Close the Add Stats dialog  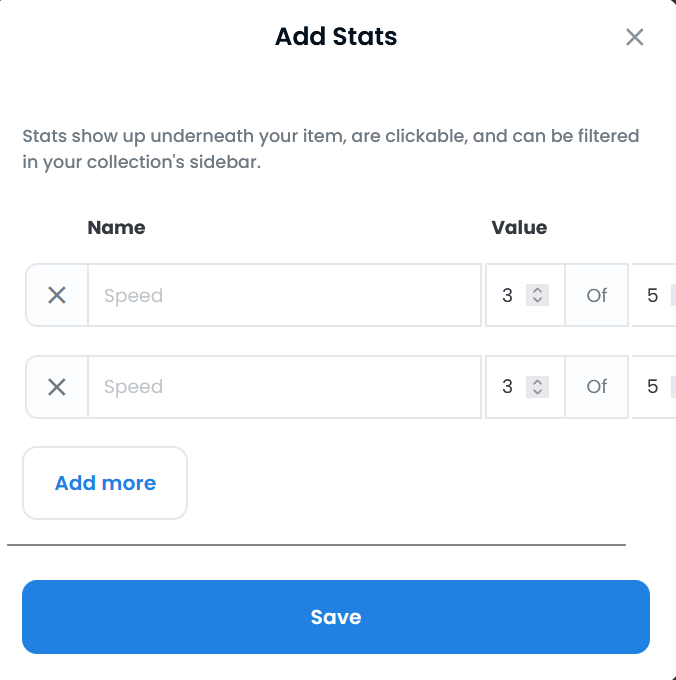(634, 38)
